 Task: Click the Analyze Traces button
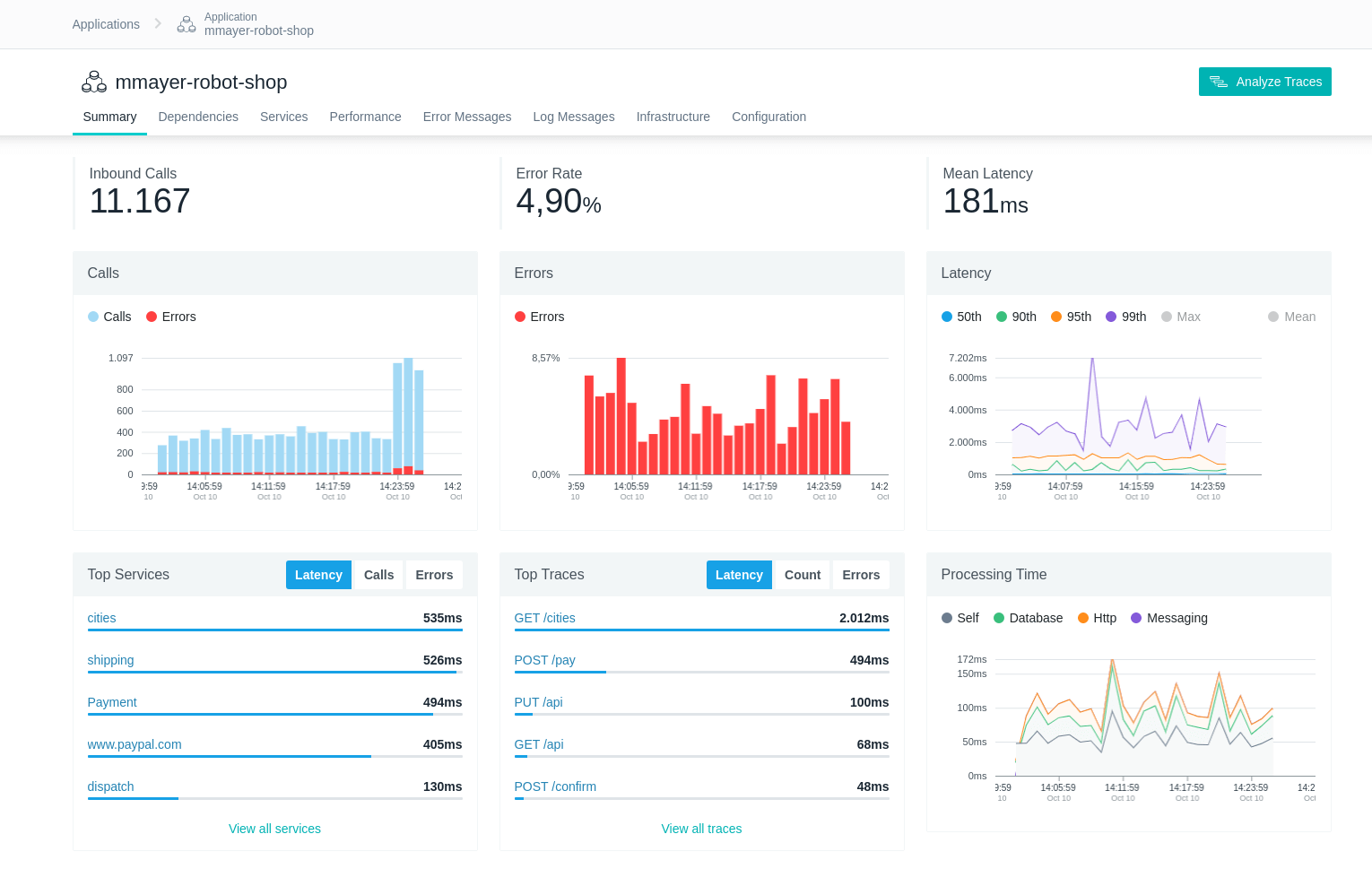1264,82
